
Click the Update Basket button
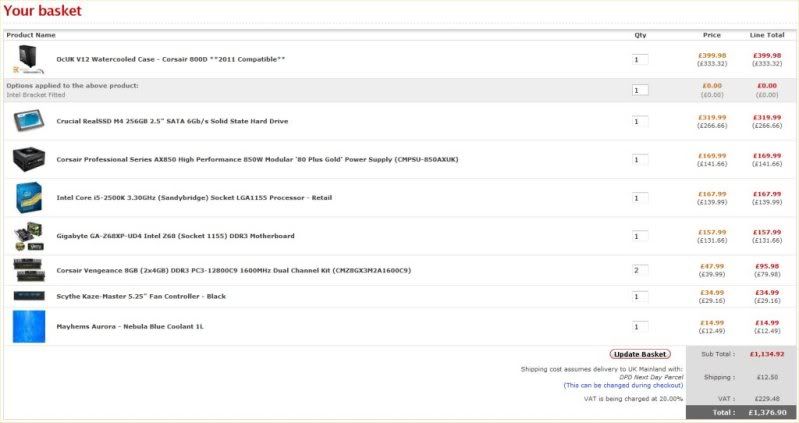click(x=640, y=354)
